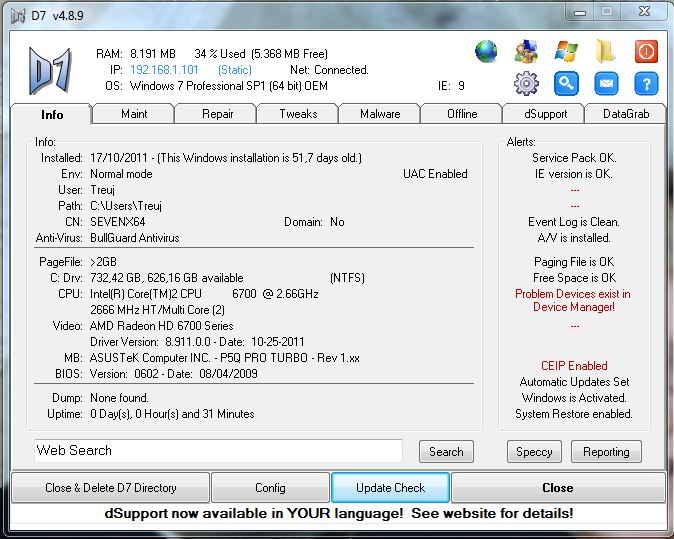
Task: Go to the dSupport tab
Action: (x=545, y=114)
